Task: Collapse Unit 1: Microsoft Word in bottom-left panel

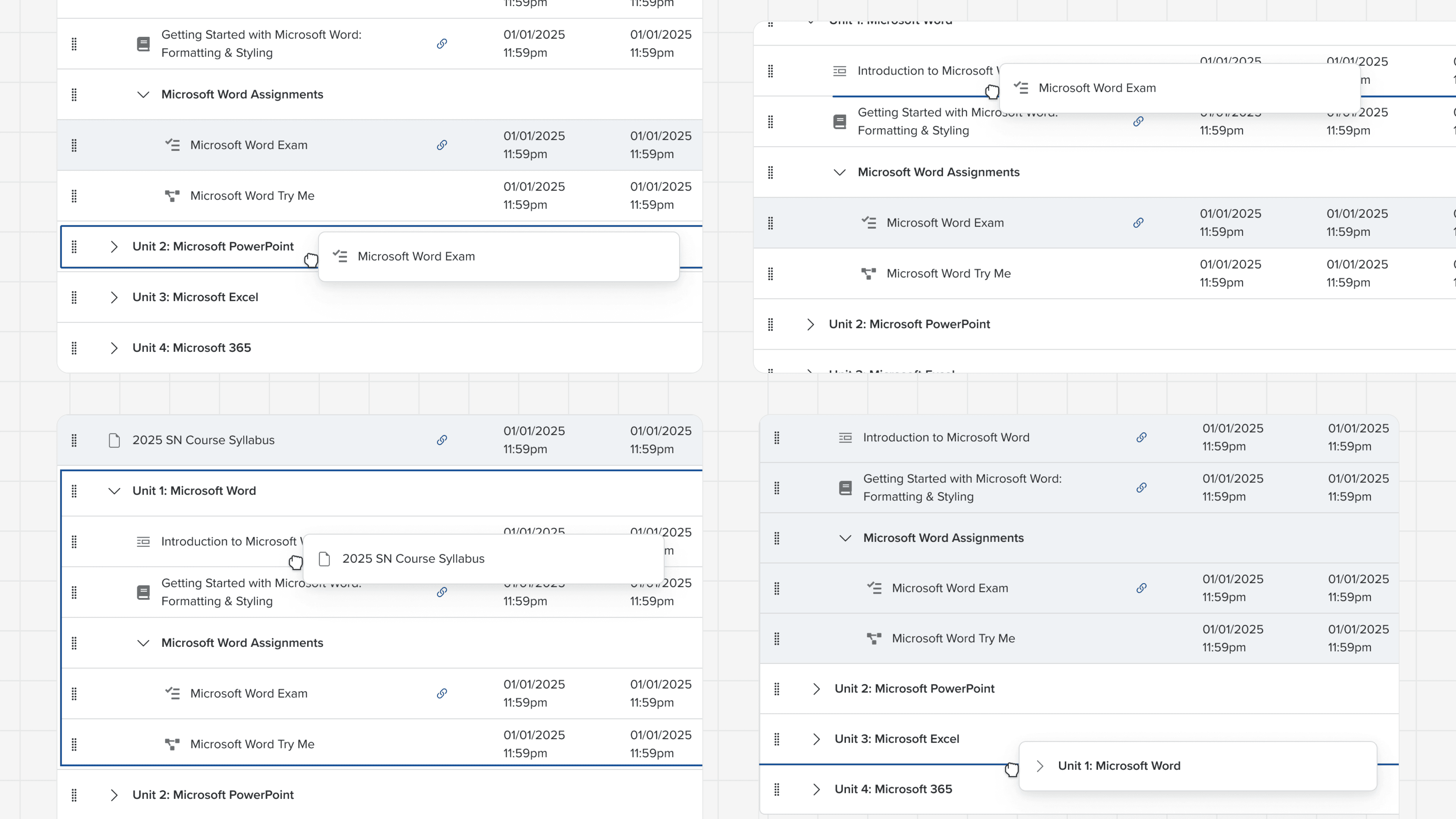Action: pyautogui.click(x=114, y=491)
